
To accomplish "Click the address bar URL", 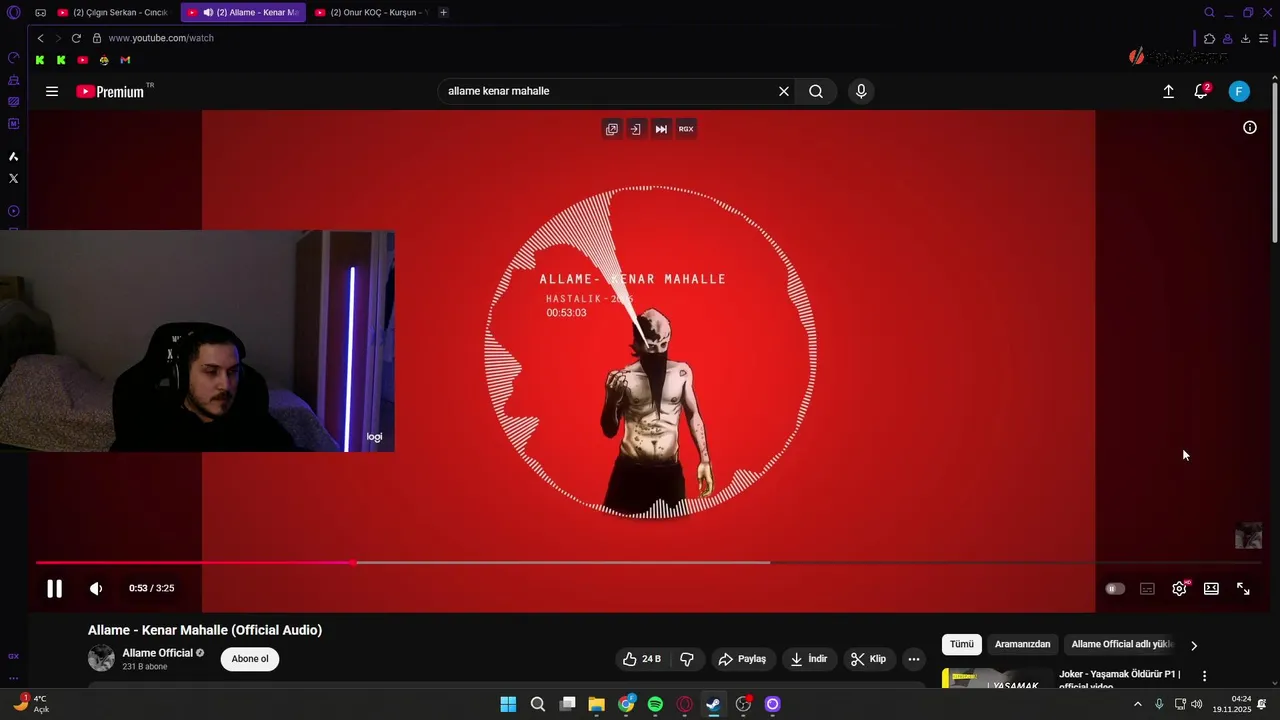I will point(161,38).
